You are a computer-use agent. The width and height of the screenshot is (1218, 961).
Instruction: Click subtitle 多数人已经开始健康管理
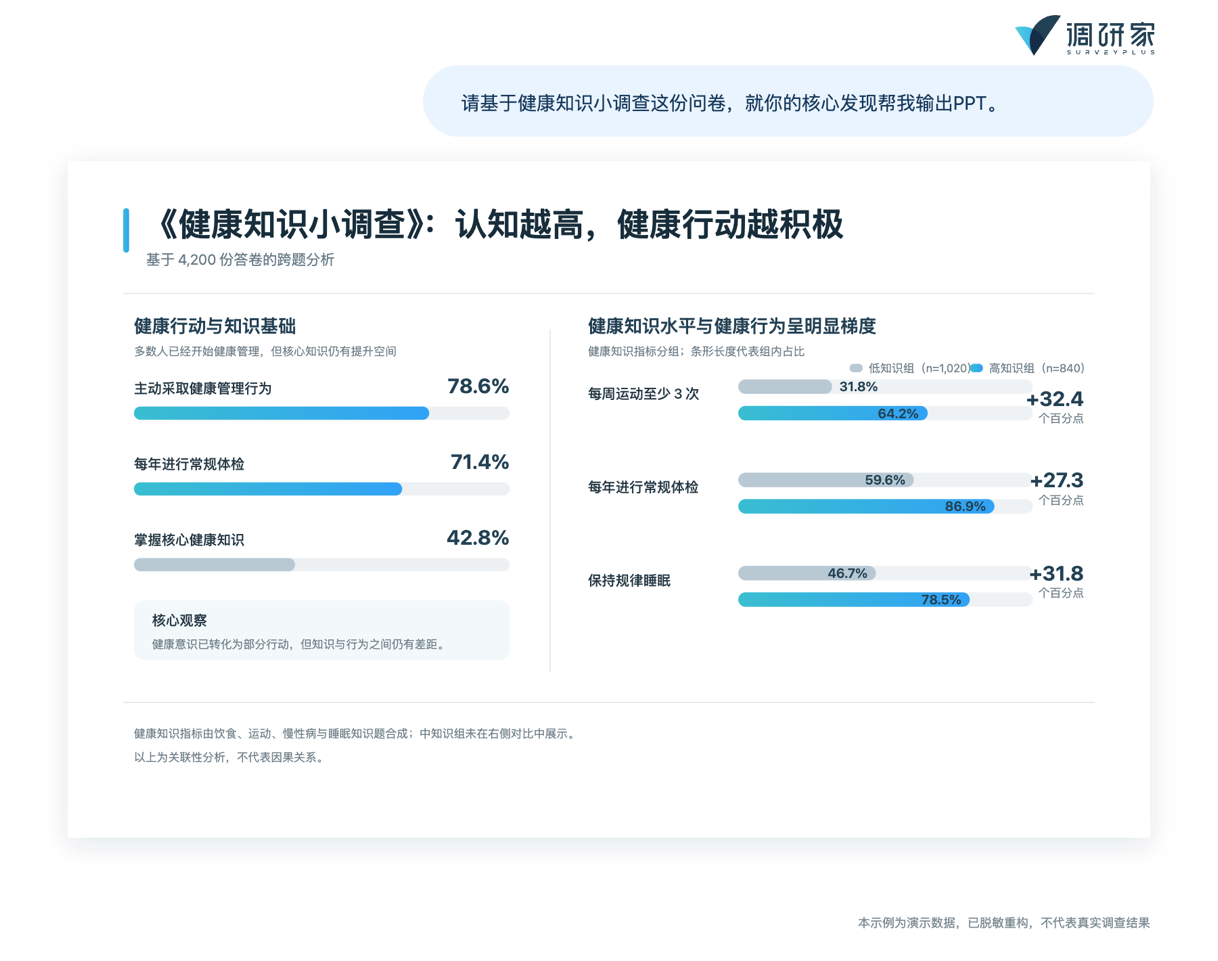point(265,351)
